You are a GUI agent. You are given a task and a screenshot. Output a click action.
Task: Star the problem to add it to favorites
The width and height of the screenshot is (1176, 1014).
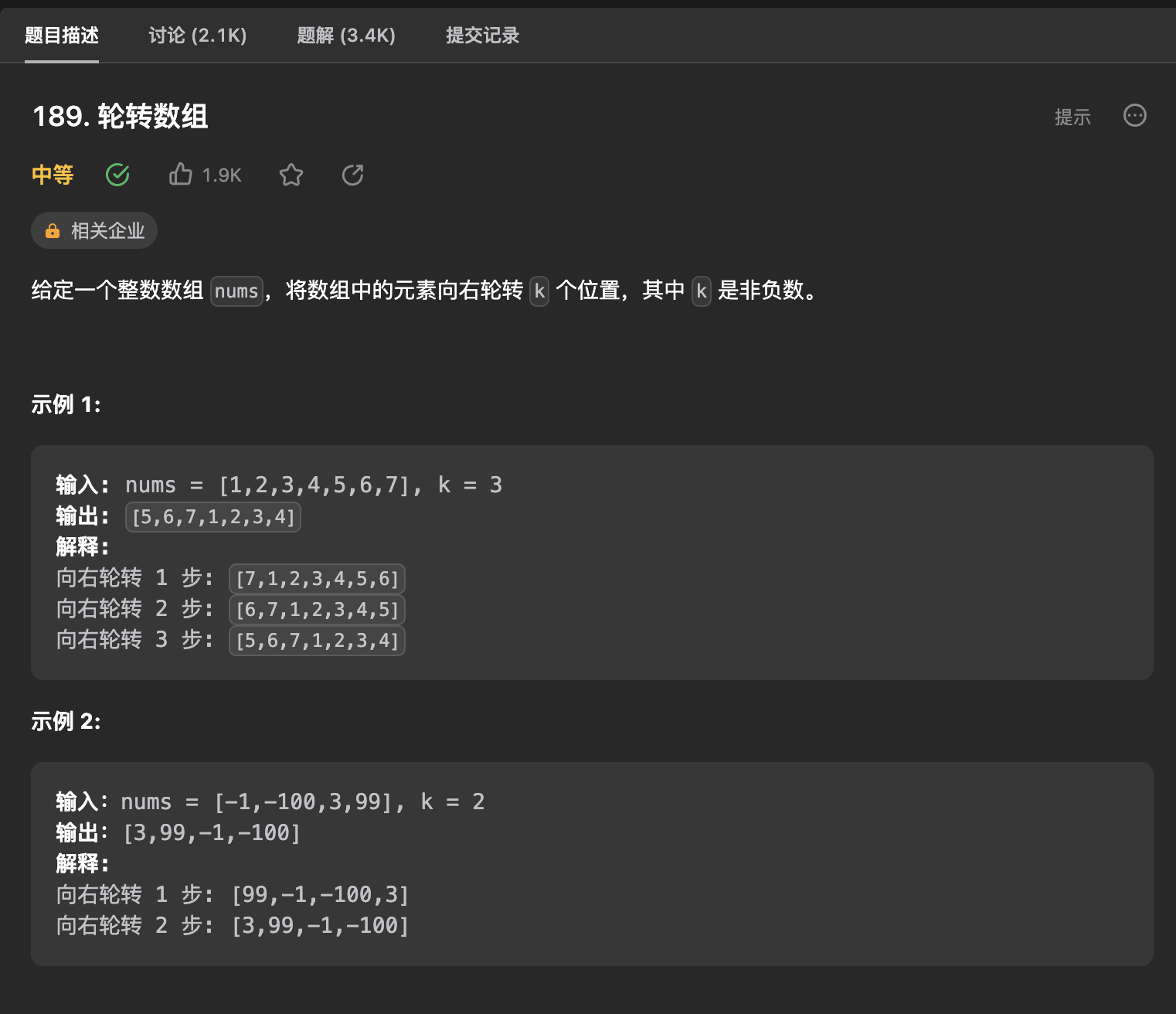click(291, 175)
